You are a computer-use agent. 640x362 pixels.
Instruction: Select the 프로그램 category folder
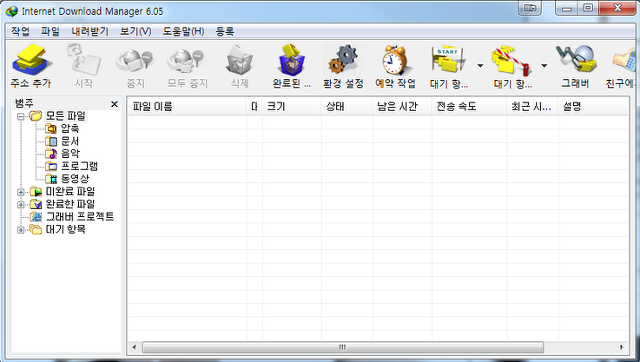coord(79,166)
